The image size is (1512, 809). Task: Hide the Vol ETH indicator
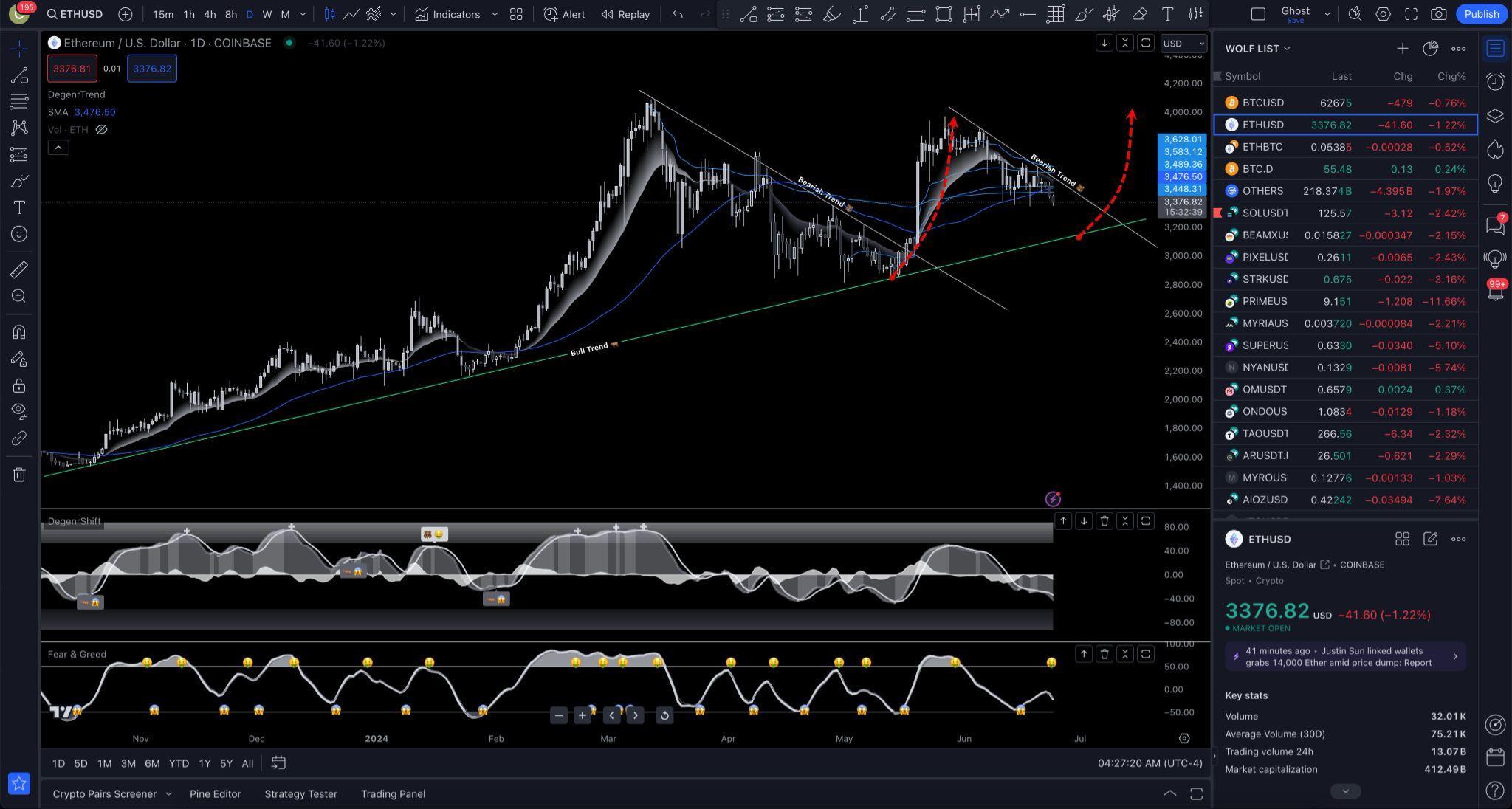pos(101,130)
